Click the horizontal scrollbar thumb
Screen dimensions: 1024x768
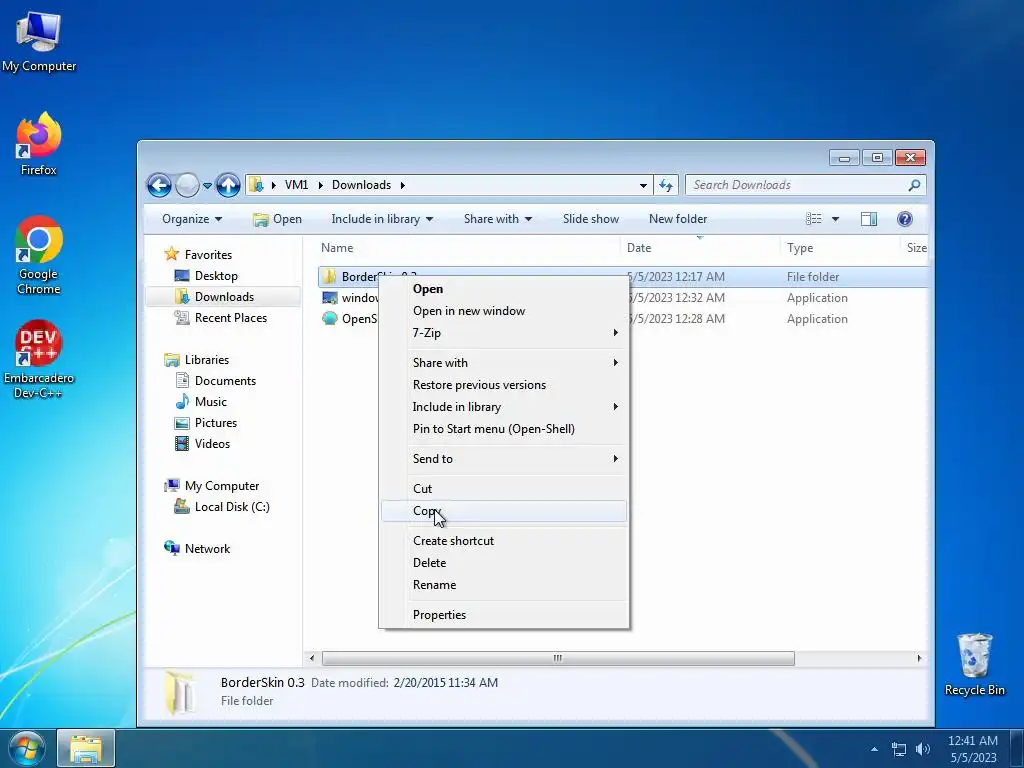tap(558, 658)
